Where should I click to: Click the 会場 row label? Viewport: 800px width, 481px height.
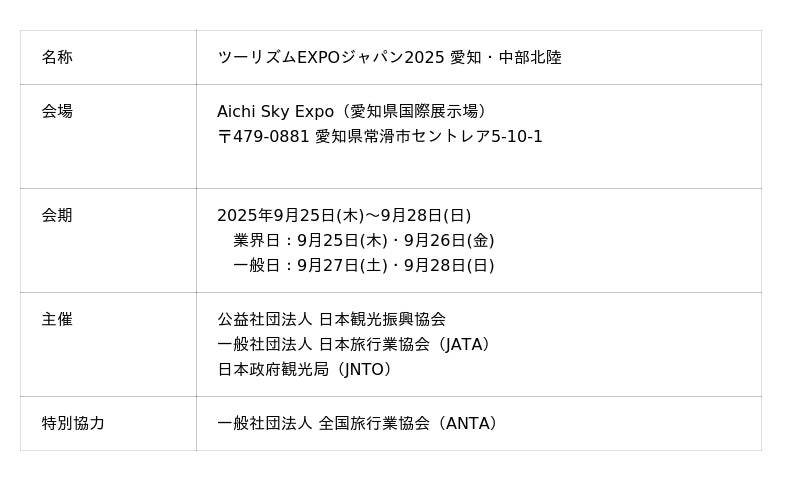click(57, 112)
